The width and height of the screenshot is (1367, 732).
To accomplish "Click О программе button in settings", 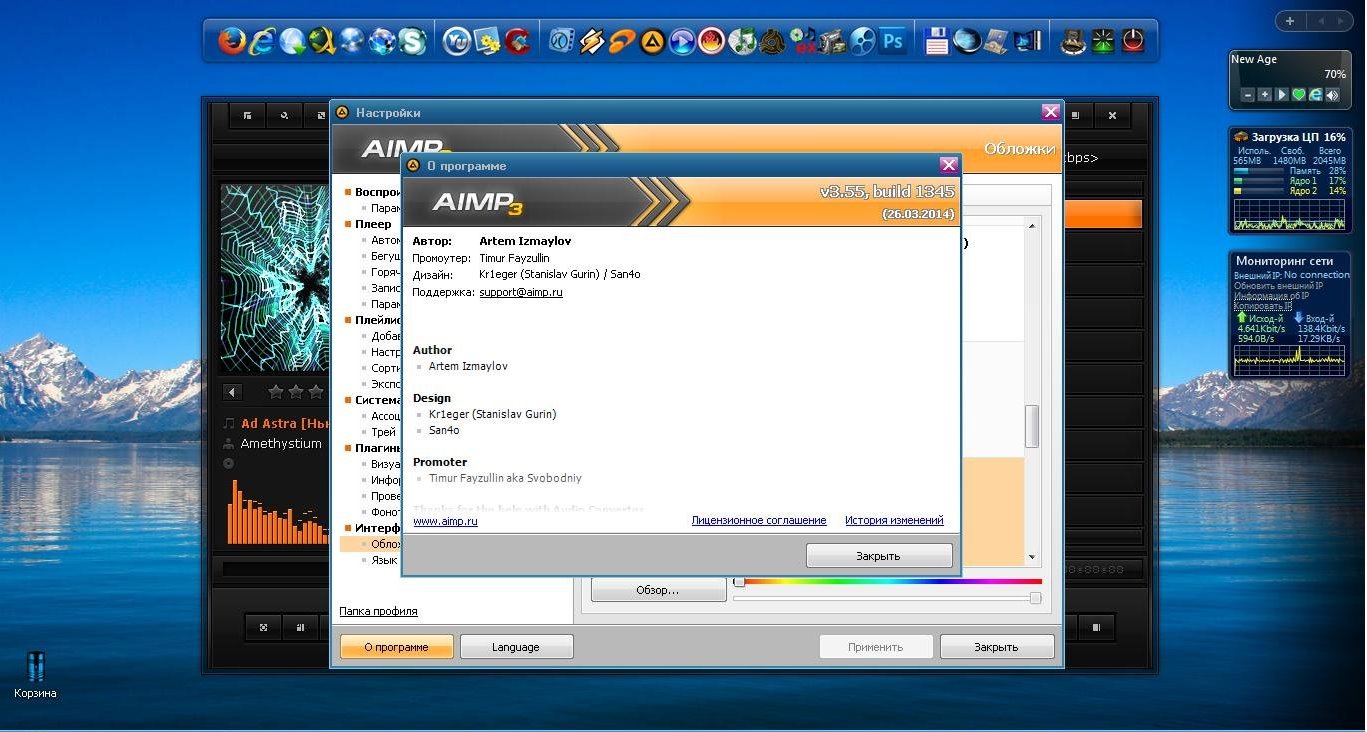I will (397, 647).
